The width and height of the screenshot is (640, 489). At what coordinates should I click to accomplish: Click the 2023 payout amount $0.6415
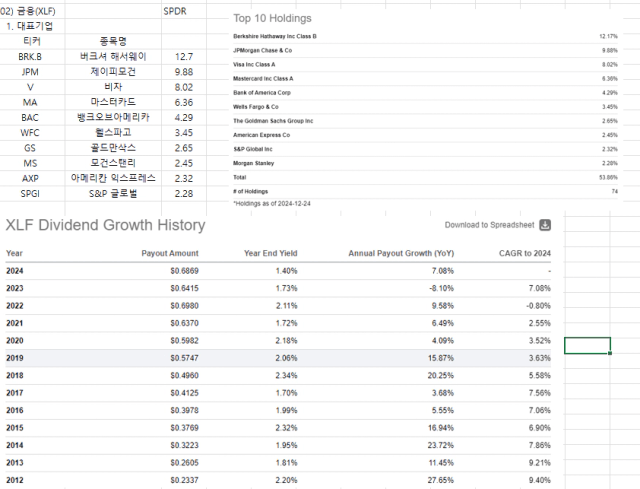point(184,288)
